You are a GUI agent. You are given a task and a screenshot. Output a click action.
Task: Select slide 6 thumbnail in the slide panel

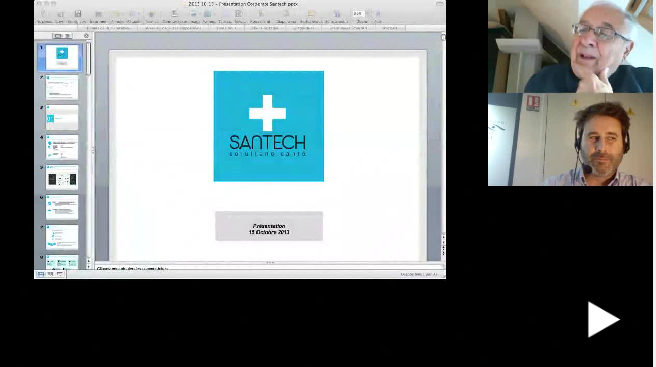click(62, 208)
